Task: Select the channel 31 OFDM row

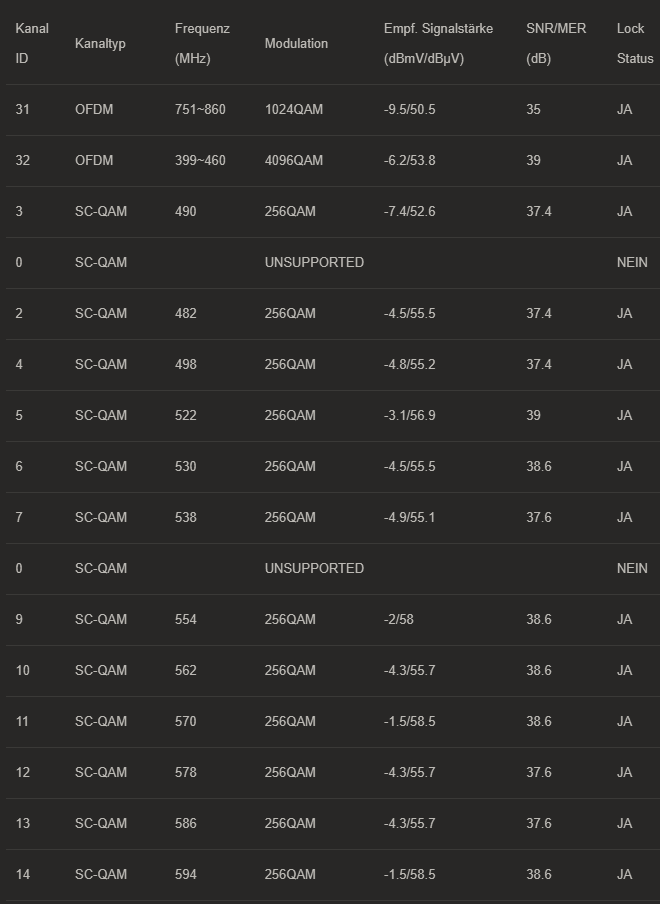Action: (x=333, y=110)
